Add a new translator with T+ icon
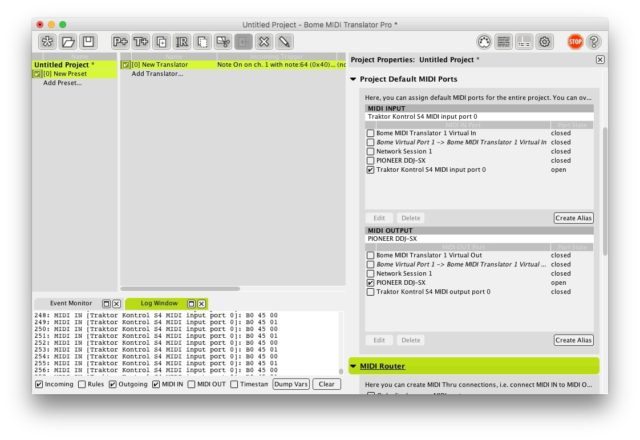Screen dimensions: 640x440 (141, 42)
